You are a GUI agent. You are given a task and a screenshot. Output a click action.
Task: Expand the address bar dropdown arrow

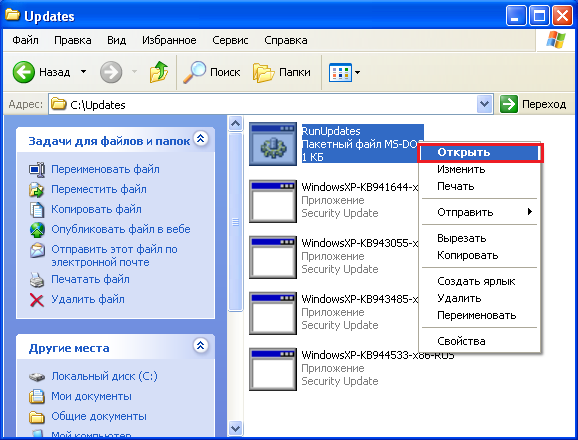484,105
